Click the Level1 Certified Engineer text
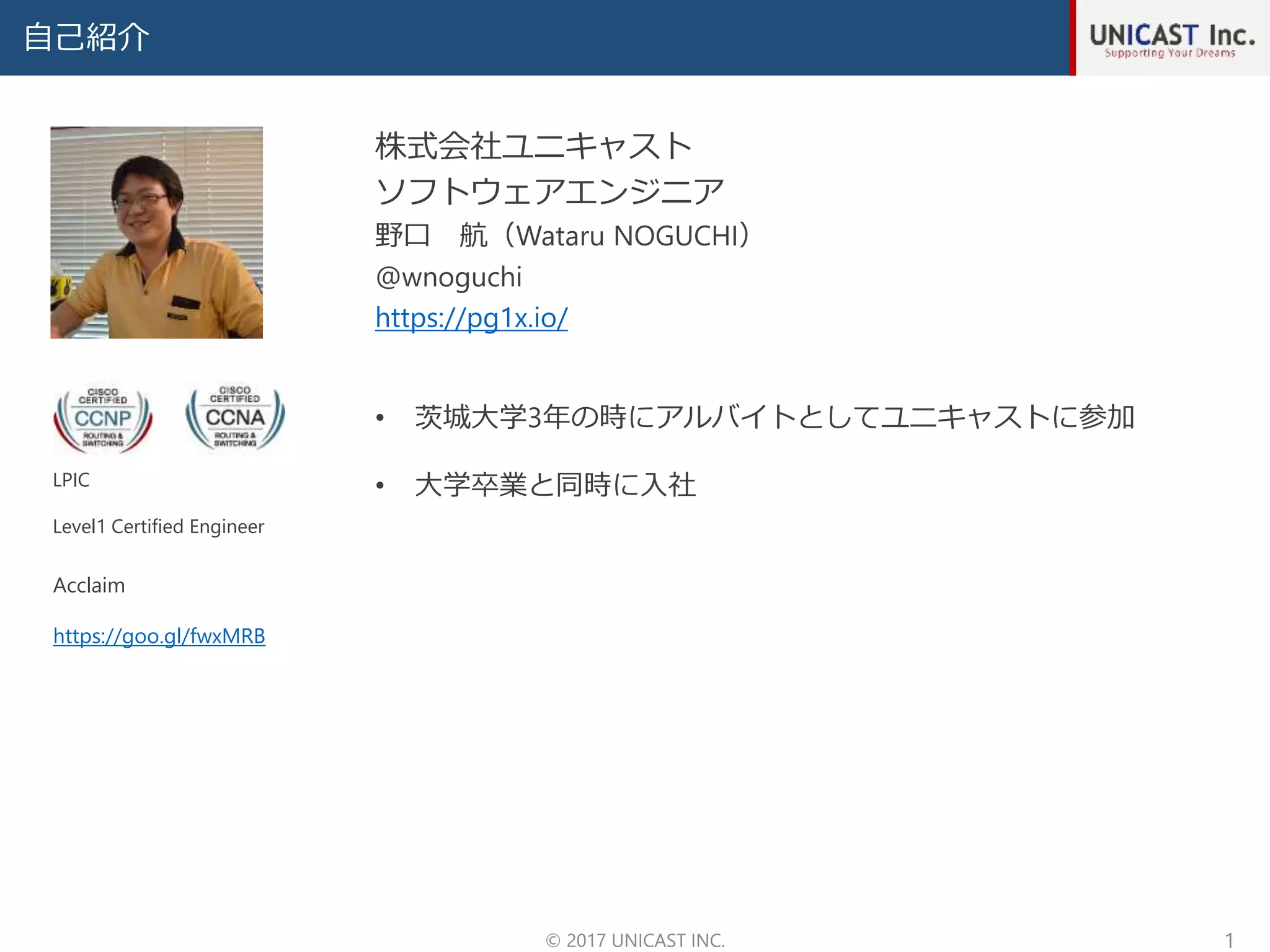Screen dimensions: 1270x952 (158, 526)
